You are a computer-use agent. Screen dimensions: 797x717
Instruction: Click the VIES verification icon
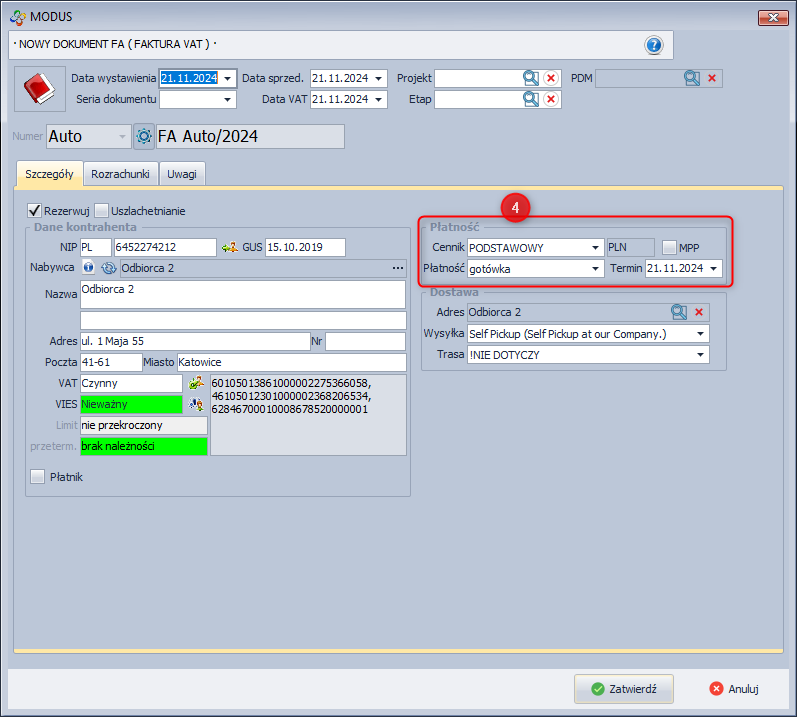tap(196, 404)
